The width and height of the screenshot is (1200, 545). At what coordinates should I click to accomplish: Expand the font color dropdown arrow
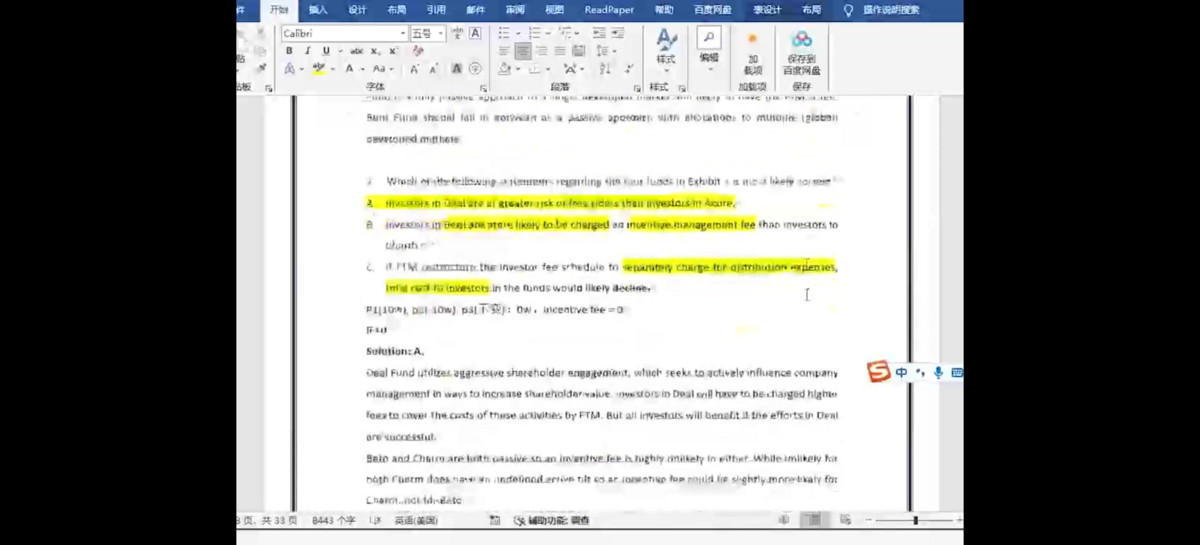click(x=361, y=69)
